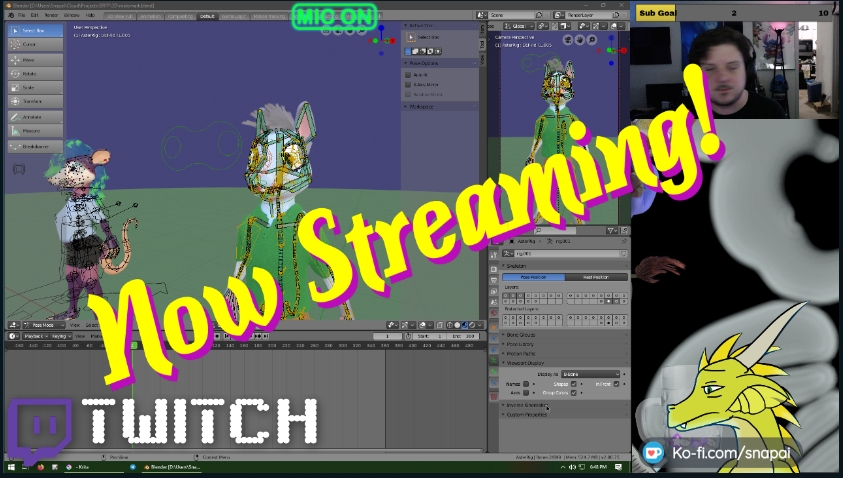Collapse the Skeleton panel
Screen dimensions: 843x478
pos(516,266)
